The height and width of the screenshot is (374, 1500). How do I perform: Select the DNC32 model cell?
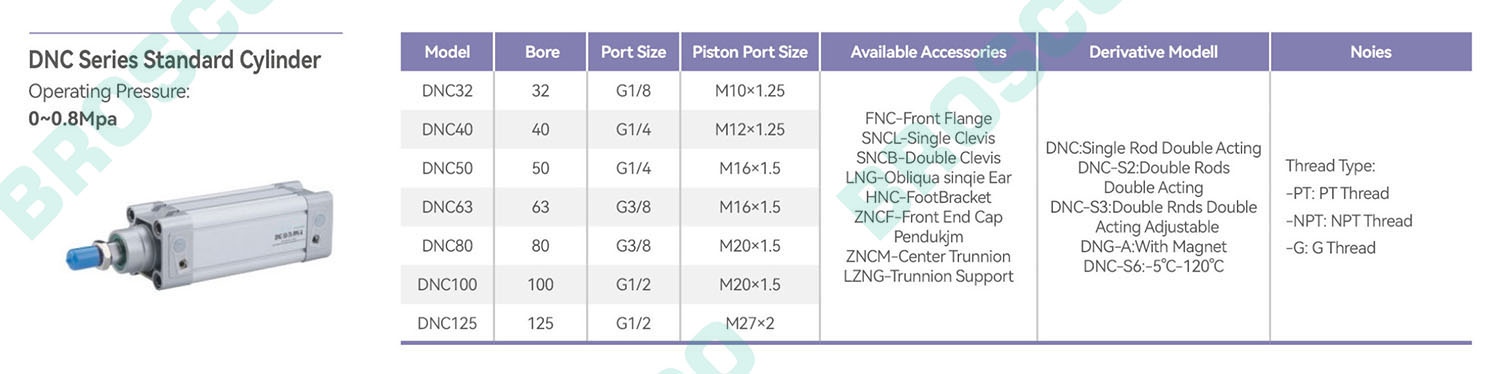point(447,91)
